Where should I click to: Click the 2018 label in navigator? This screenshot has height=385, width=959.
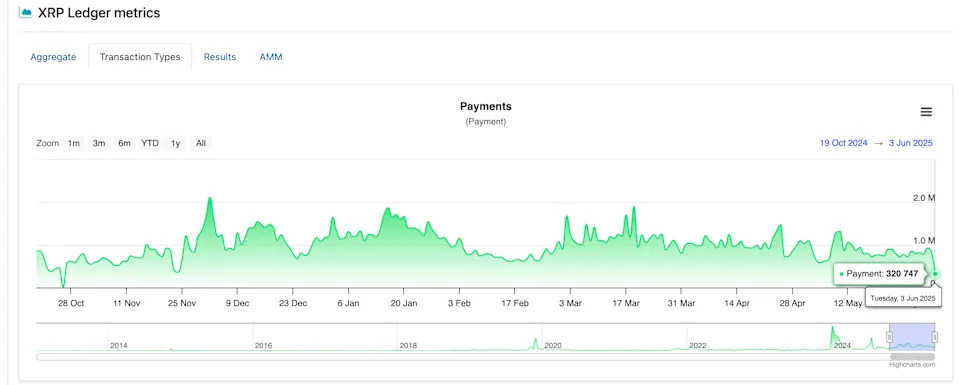tap(408, 346)
